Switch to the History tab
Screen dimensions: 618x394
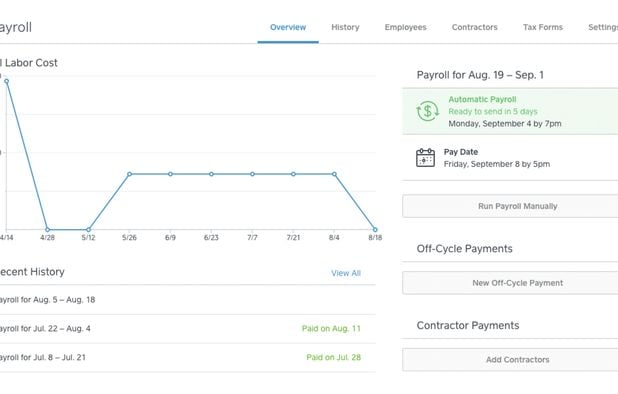345,27
